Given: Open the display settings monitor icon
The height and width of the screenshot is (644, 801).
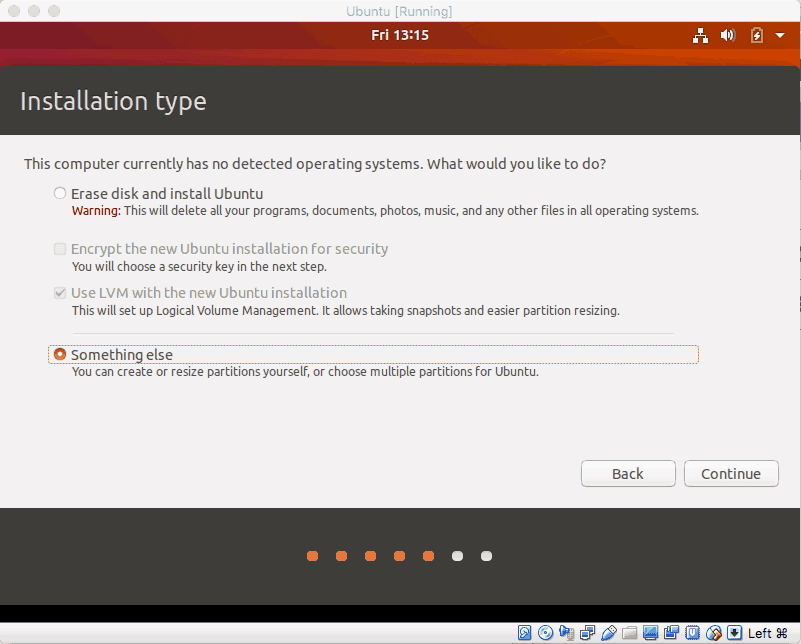Looking at the screenshot, I should (x=650, y=633).
